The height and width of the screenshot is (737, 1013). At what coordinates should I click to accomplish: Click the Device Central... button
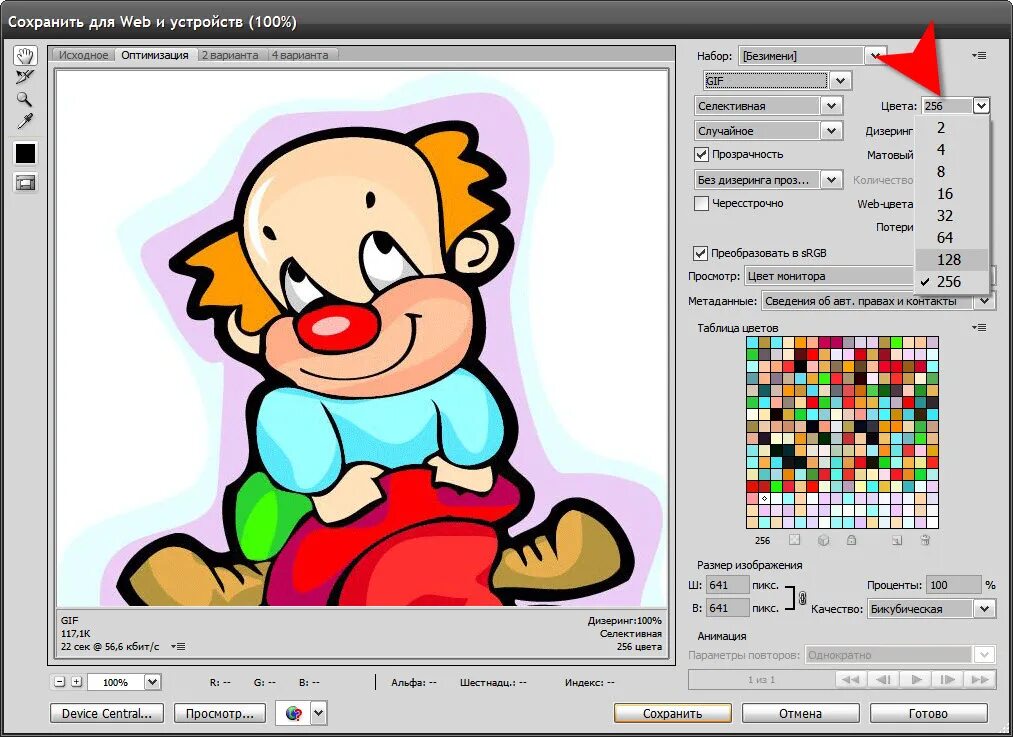[107, 713]
